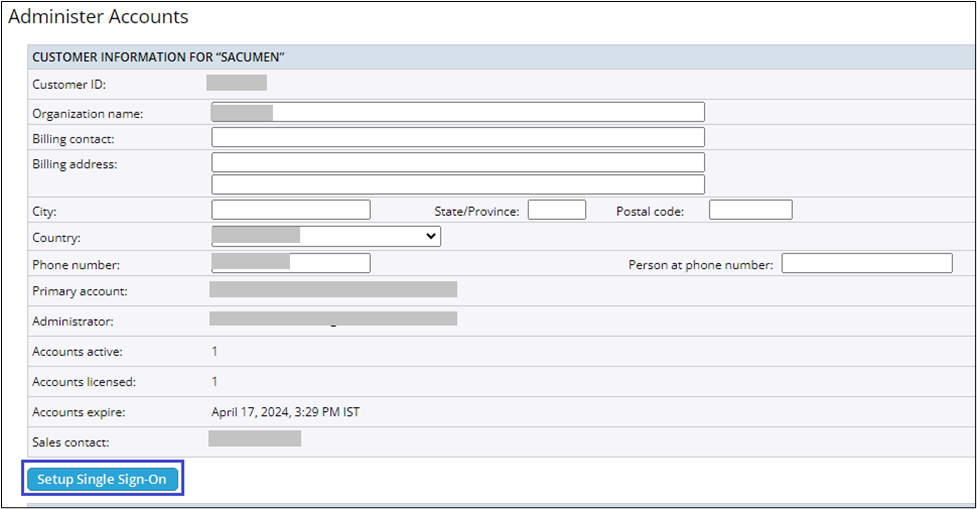977x509 pixels.
Task: Click the redacted Administrator value
Action: click(x=333, y=320)
